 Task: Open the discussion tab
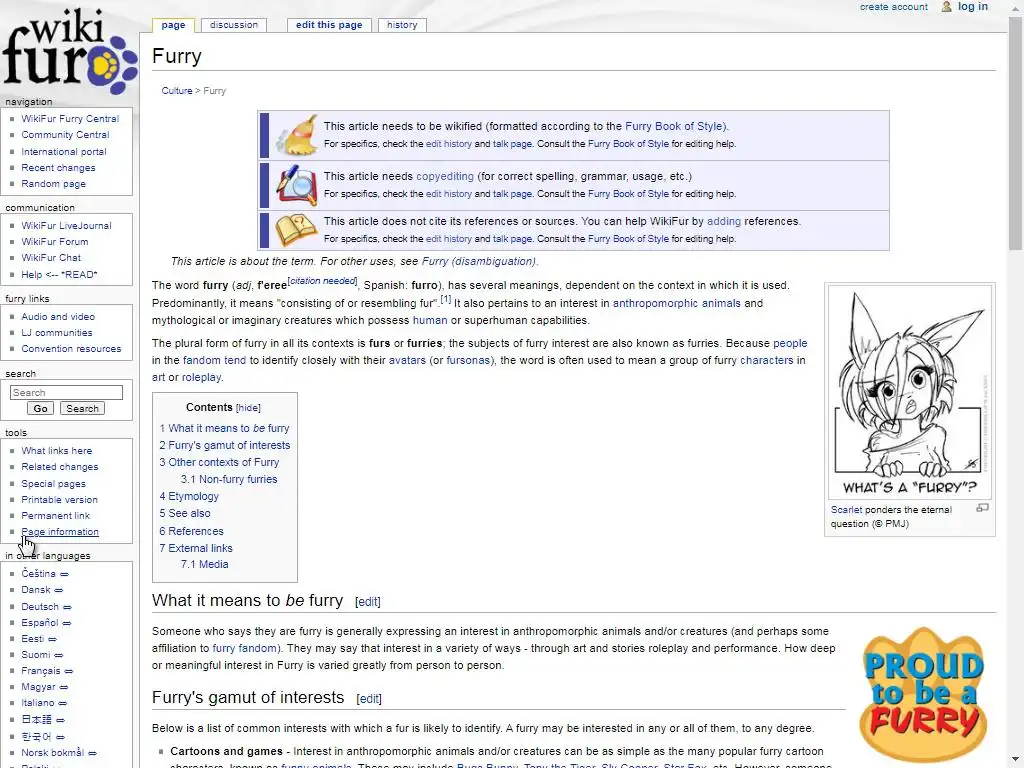(234, 25)
